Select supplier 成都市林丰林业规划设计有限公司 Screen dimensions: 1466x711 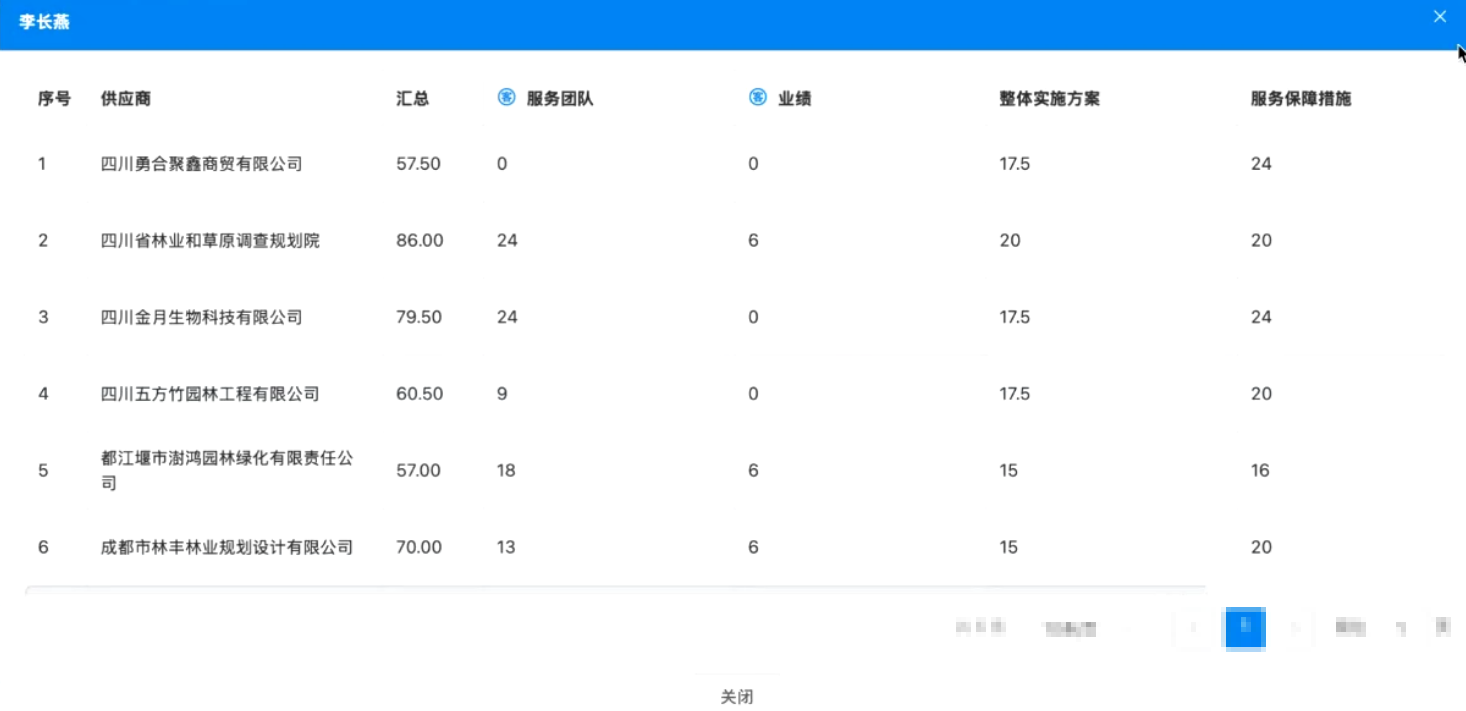(x=227, y=547)
